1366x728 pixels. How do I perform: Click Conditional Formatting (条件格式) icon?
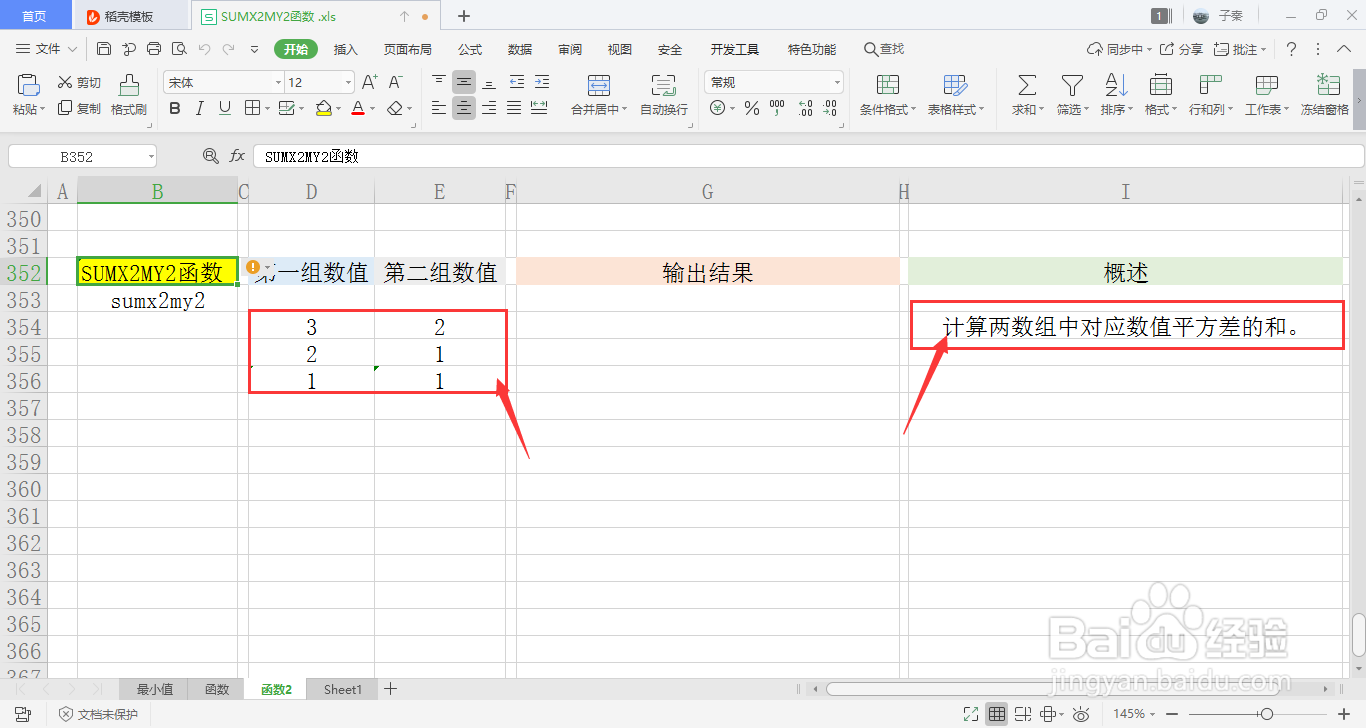(x=887, y=85)
